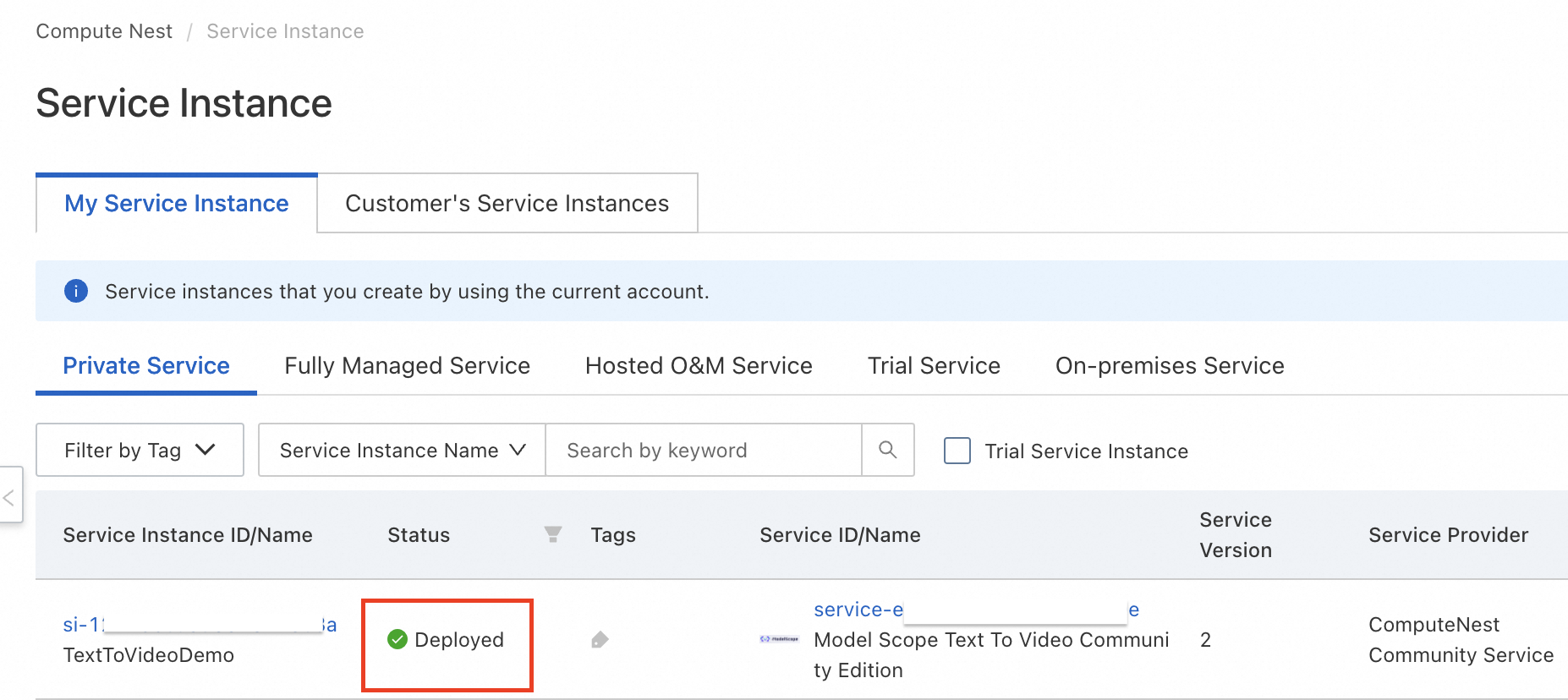Click the Deployed status text
Image resolution: width=1568 pixels, height=700 pixels.
pyautogui.click(x=459, y=640)
